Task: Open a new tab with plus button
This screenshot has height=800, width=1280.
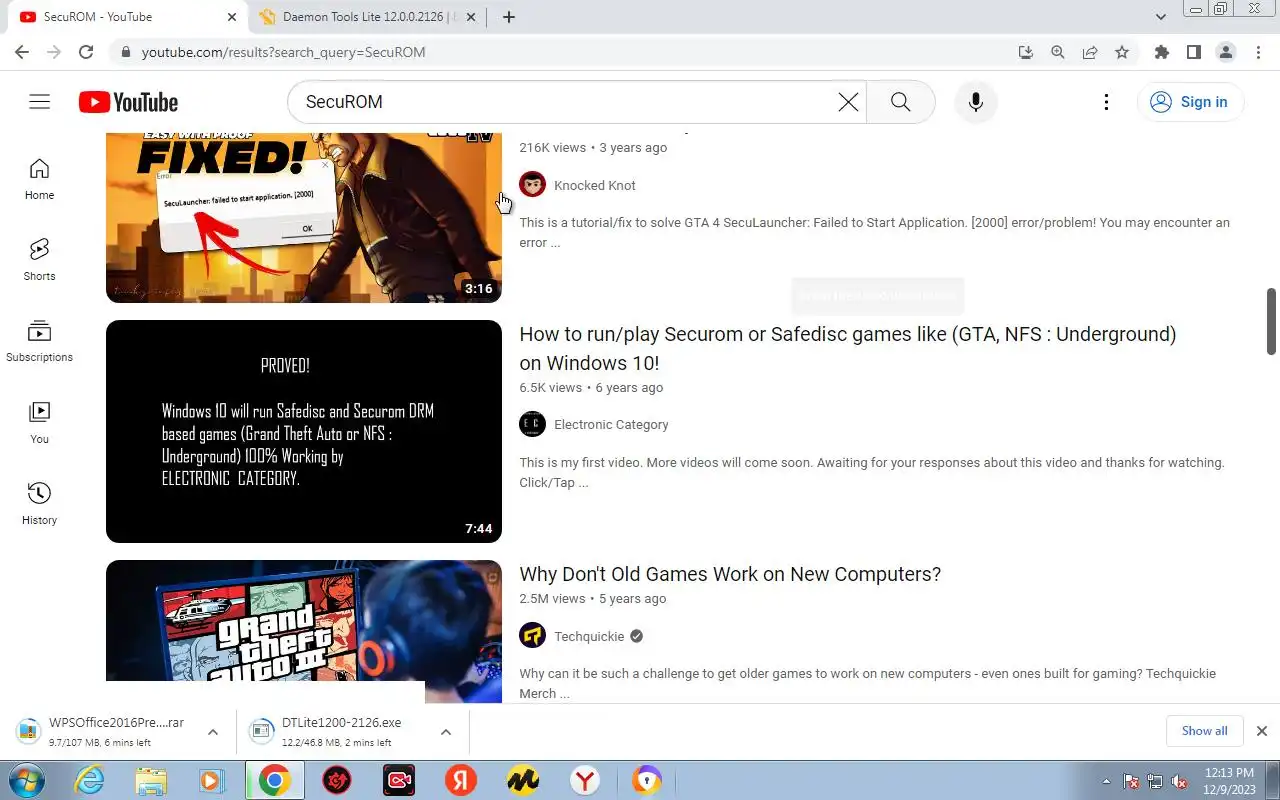Action: 509,17
